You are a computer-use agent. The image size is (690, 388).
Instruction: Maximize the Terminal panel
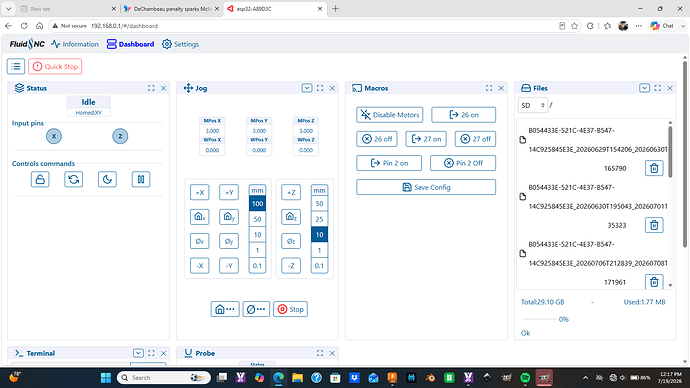pos(151,353)
